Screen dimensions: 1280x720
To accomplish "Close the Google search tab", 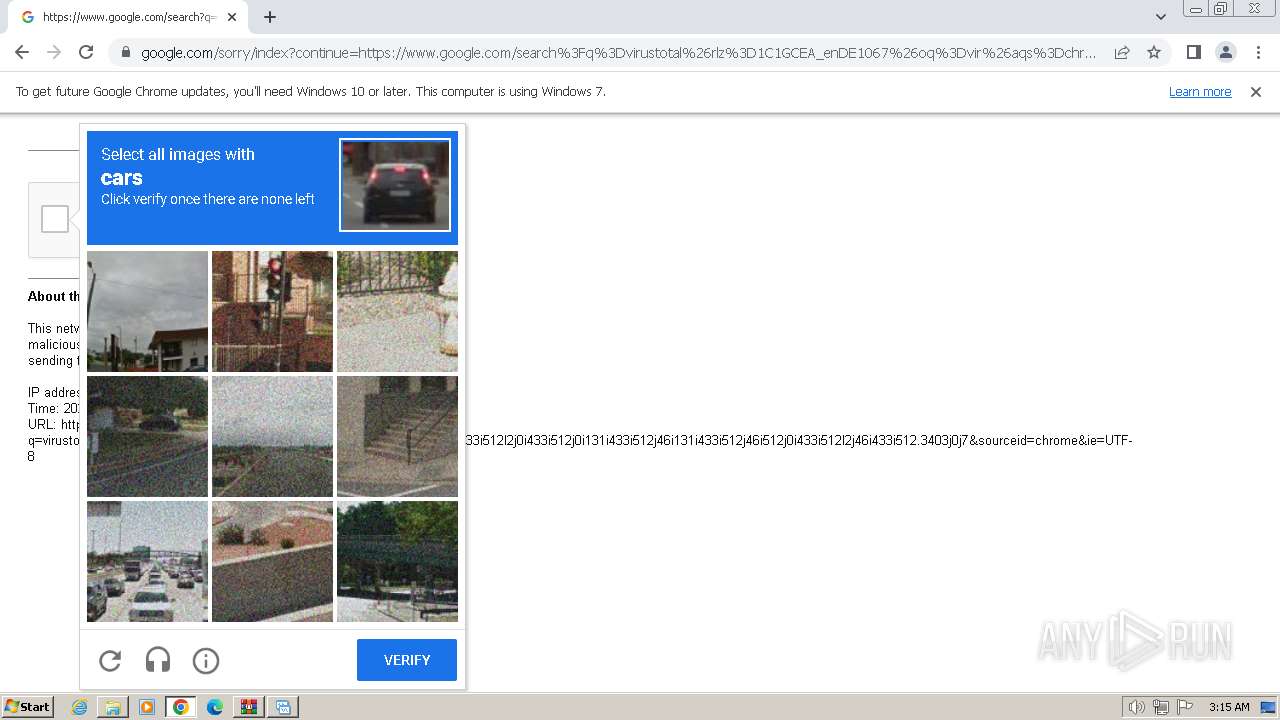I will click(x=232, y=17).
